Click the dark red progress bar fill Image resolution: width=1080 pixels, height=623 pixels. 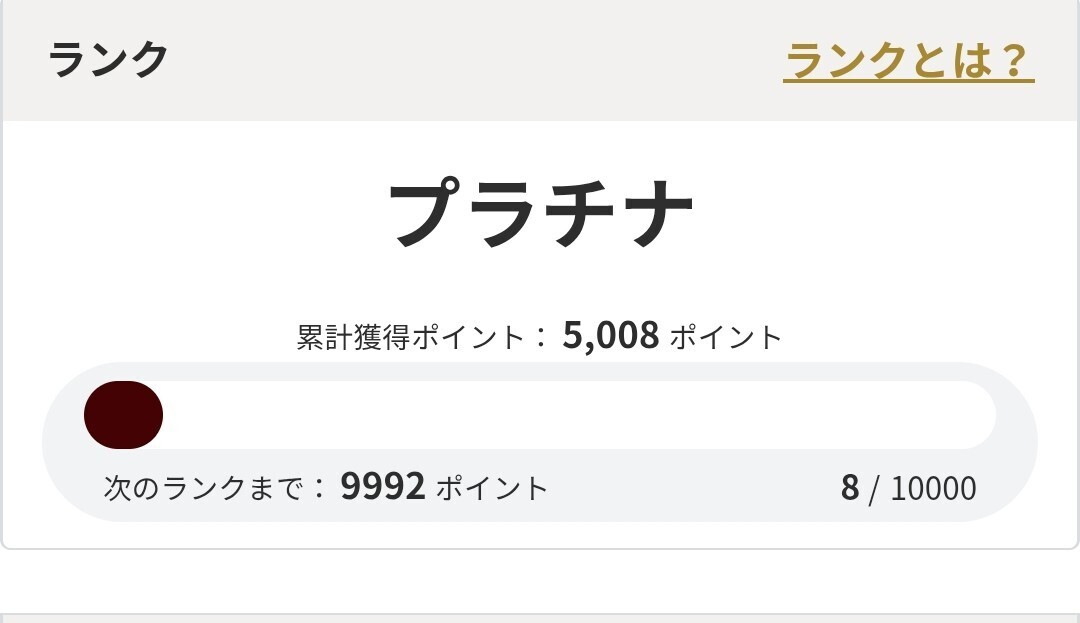[123, 414]
